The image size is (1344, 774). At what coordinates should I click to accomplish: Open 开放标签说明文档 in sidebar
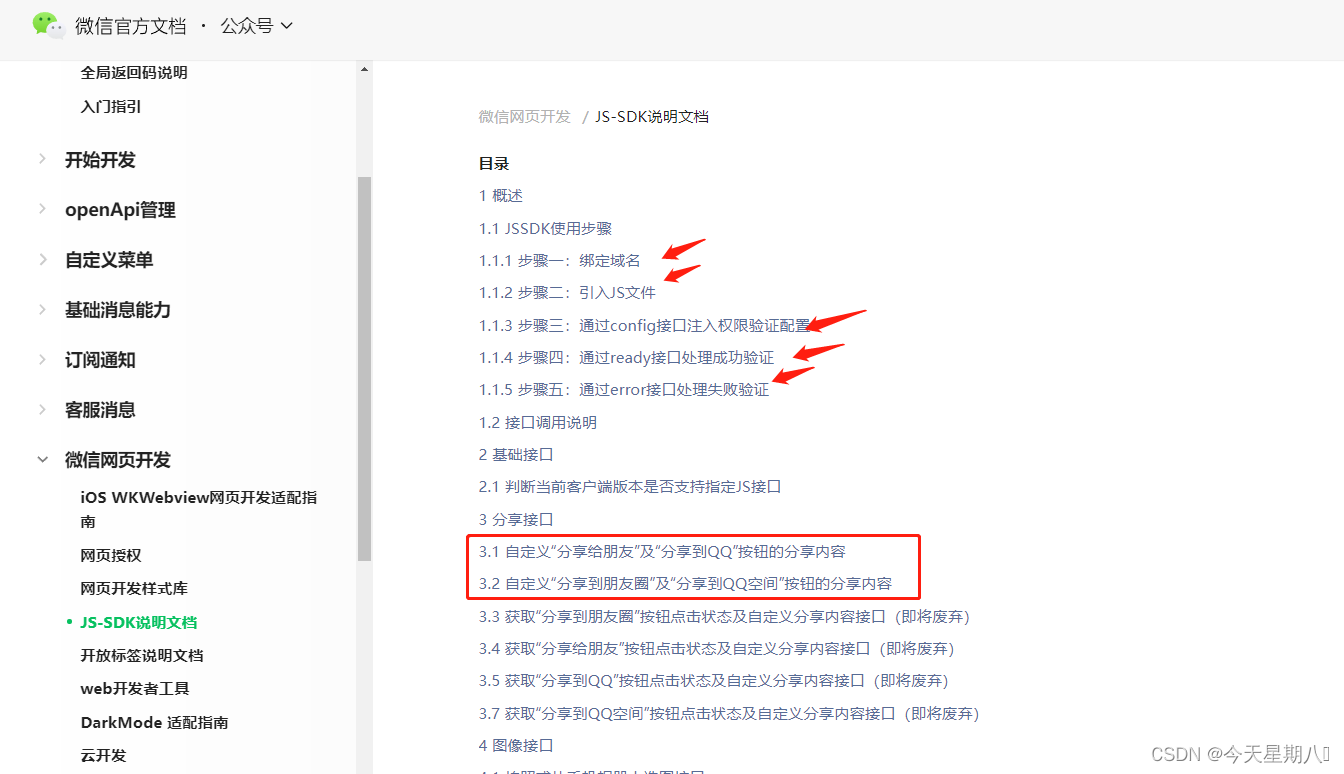[142, 655]
